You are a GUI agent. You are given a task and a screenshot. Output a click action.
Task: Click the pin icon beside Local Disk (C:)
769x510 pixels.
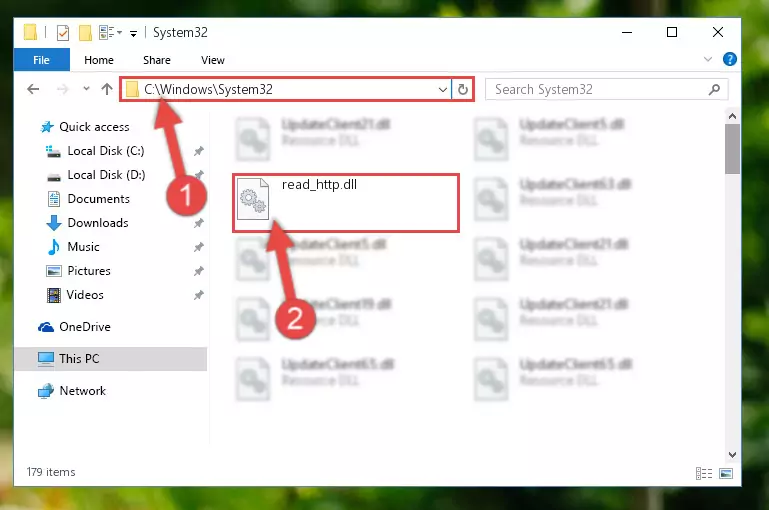pos(198,151)
